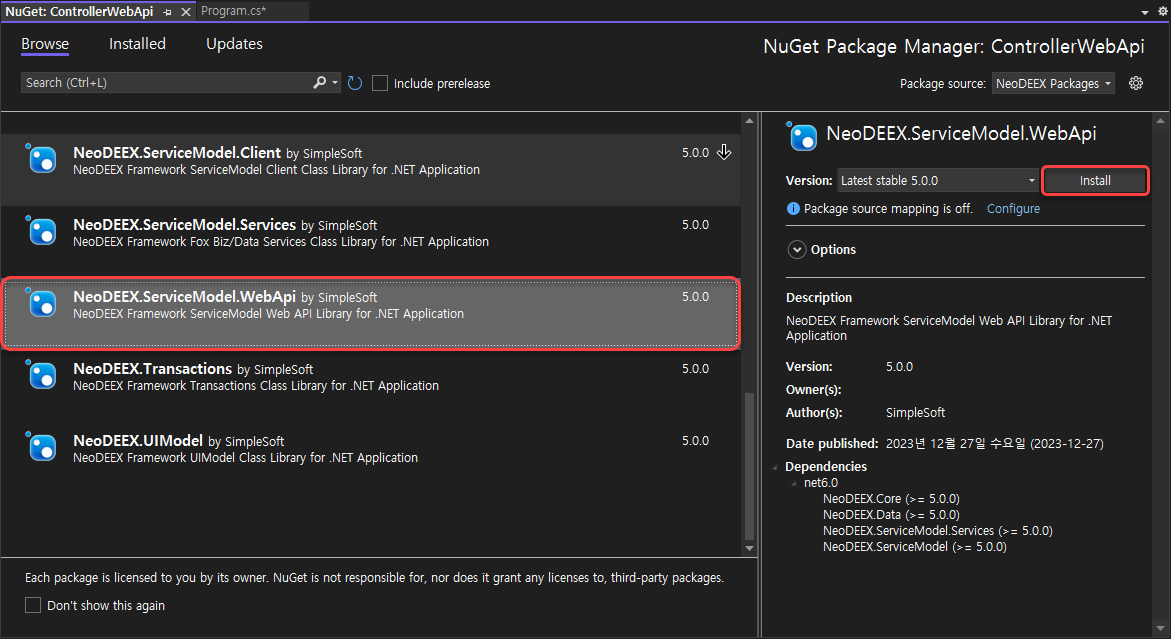Check Don't show this again

pos(33,605)
